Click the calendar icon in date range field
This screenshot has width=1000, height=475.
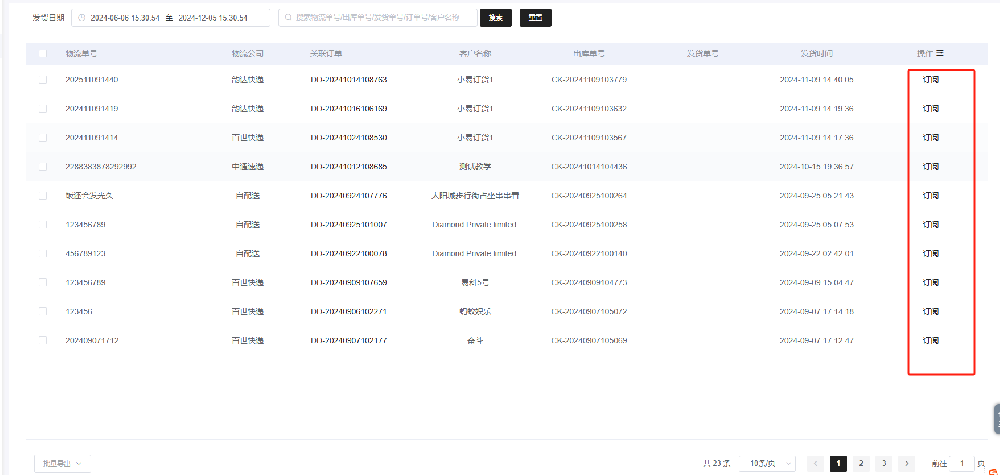(x=81, y=18)
